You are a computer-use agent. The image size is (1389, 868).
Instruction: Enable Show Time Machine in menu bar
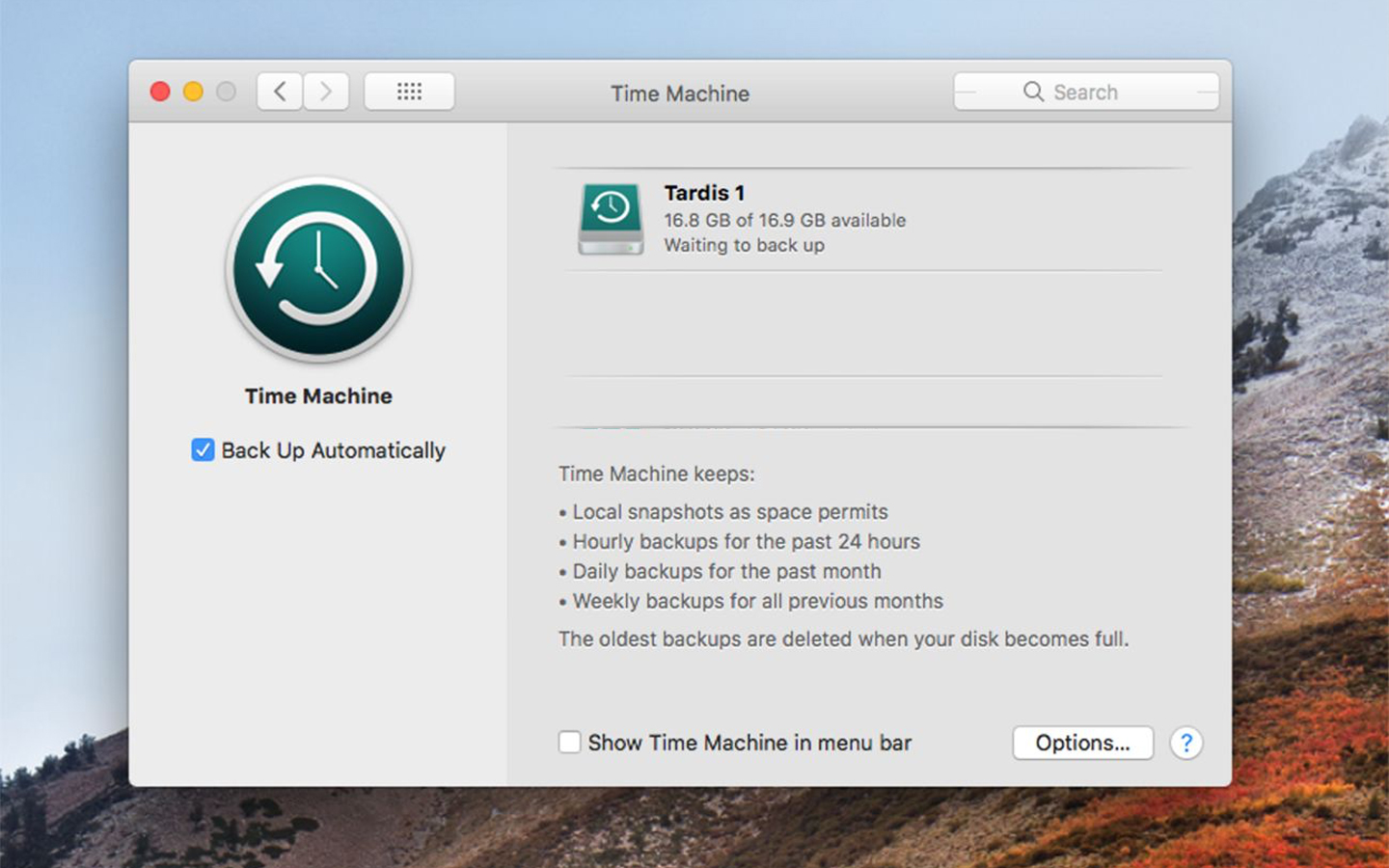pyautogui.click(x=570, y=743)
